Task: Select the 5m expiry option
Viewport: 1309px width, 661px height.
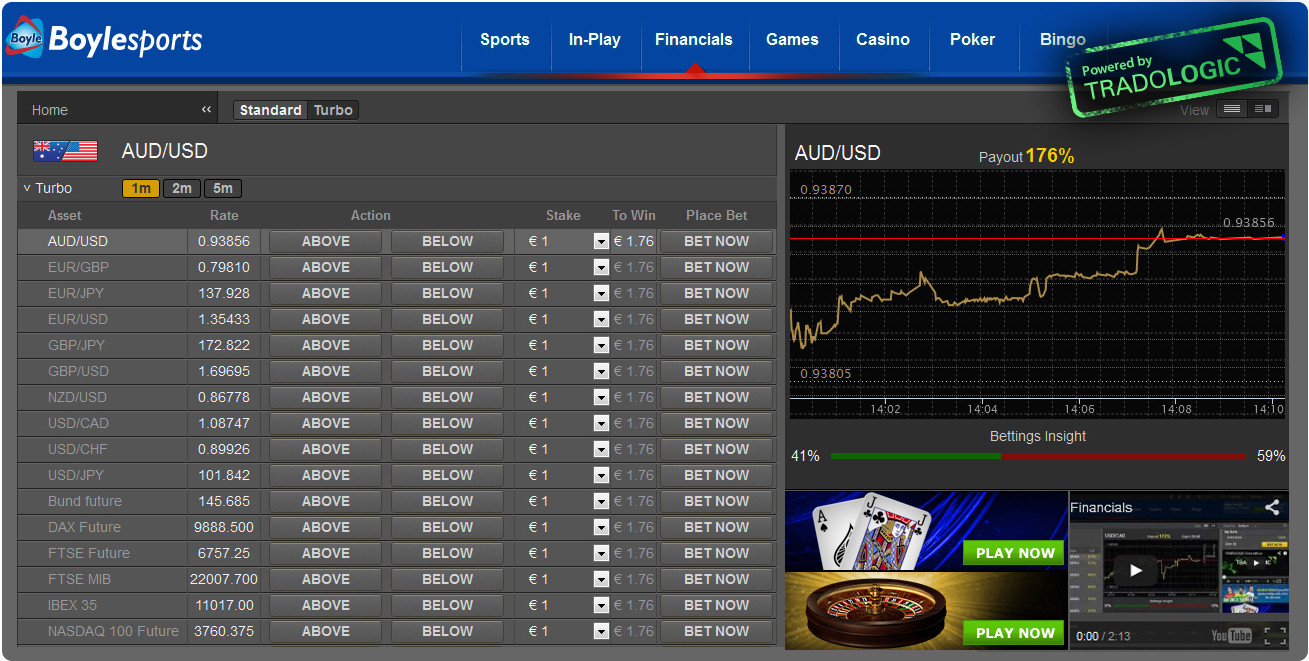Action: pyautogui.click(x=222, y=188)
